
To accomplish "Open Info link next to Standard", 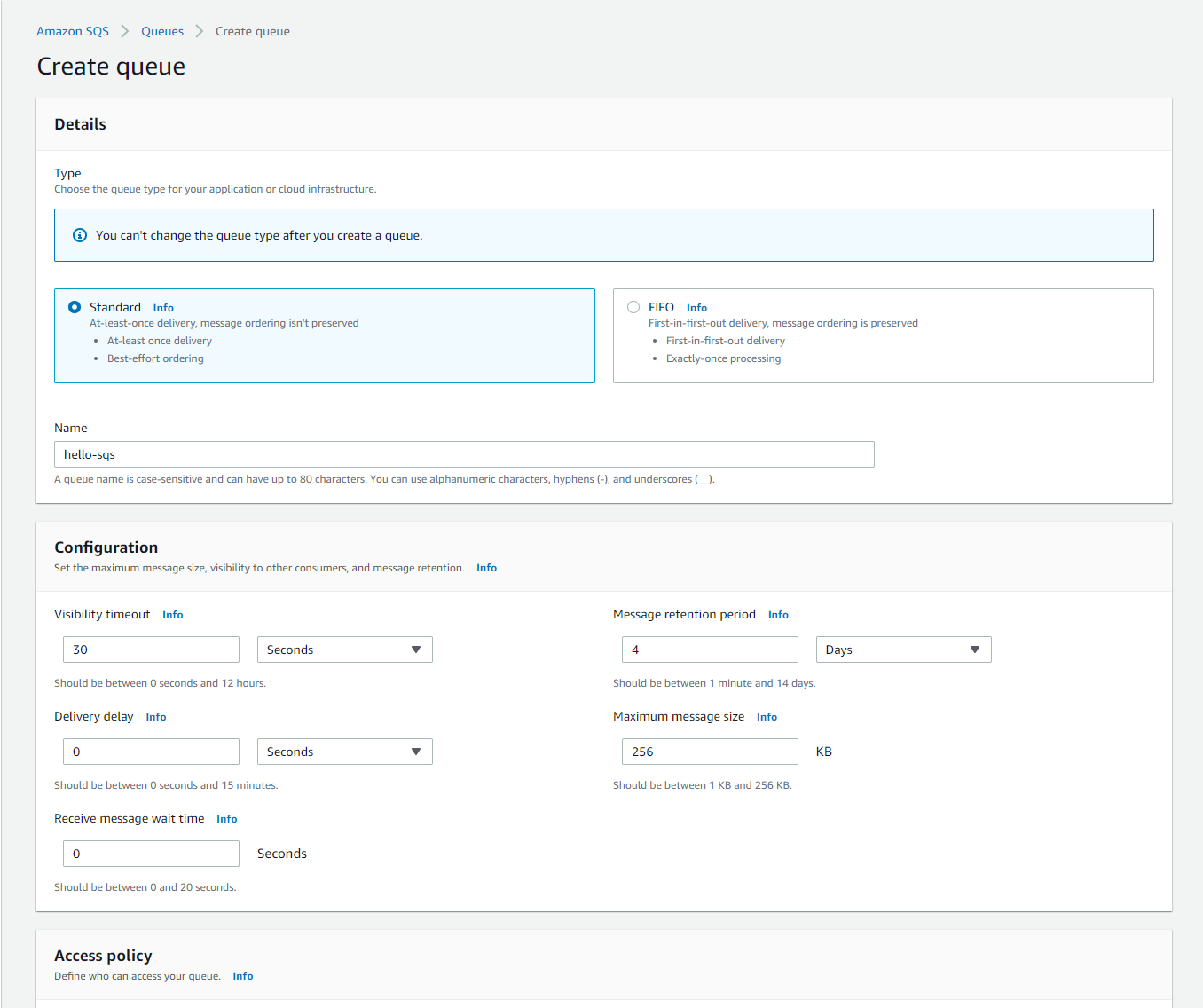I will [163, 308].
